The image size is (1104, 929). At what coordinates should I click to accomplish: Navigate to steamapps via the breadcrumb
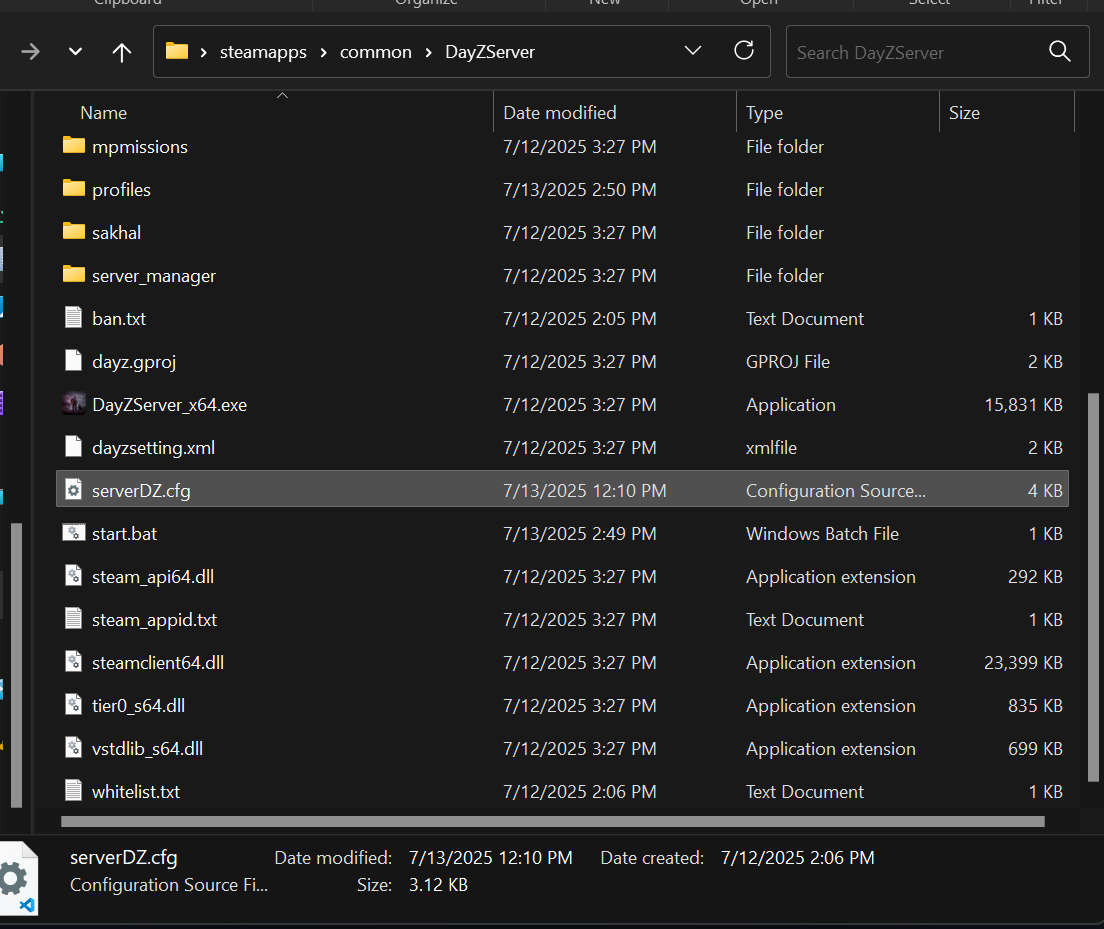[x=263, y=51]
